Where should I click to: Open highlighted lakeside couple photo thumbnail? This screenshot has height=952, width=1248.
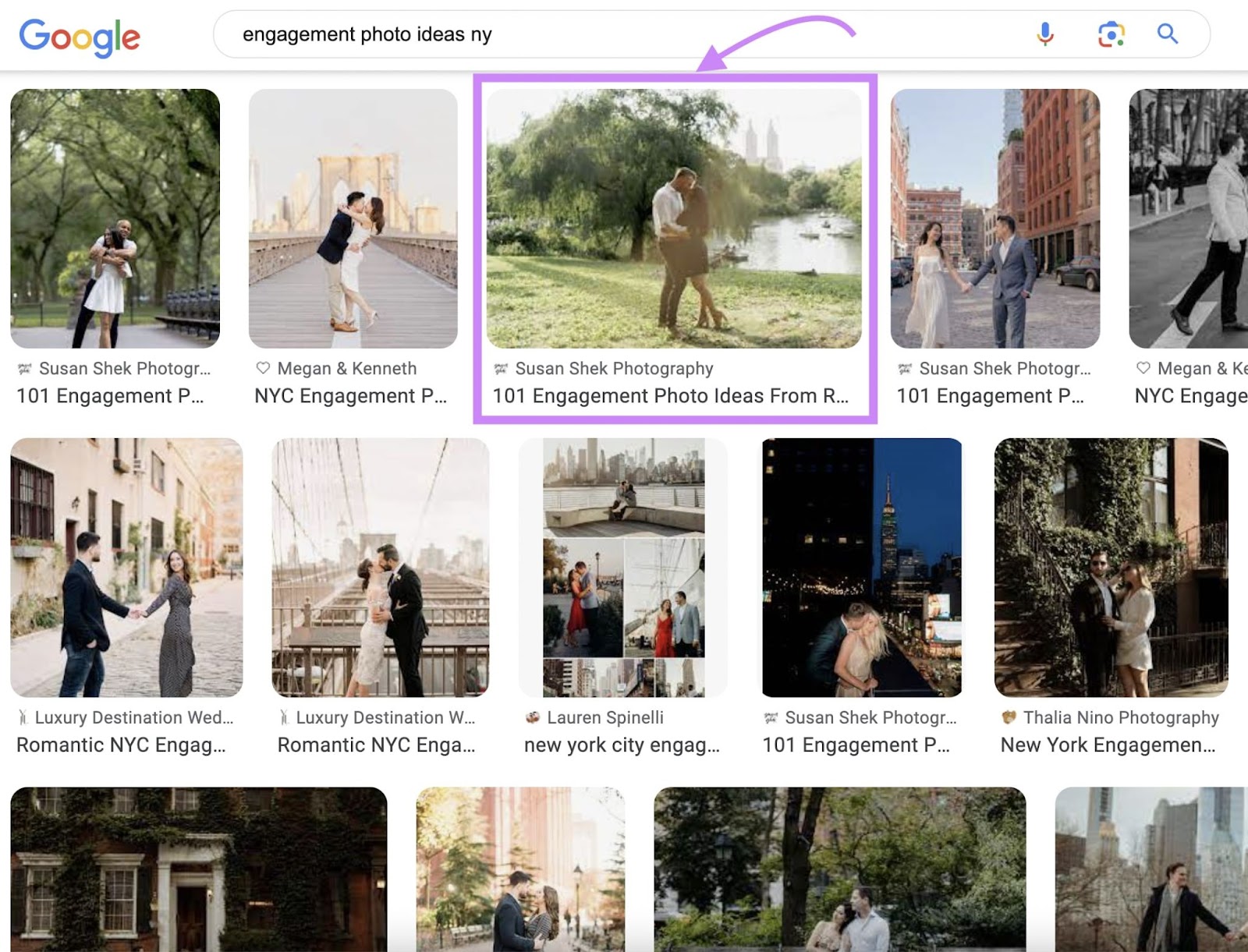674,218
